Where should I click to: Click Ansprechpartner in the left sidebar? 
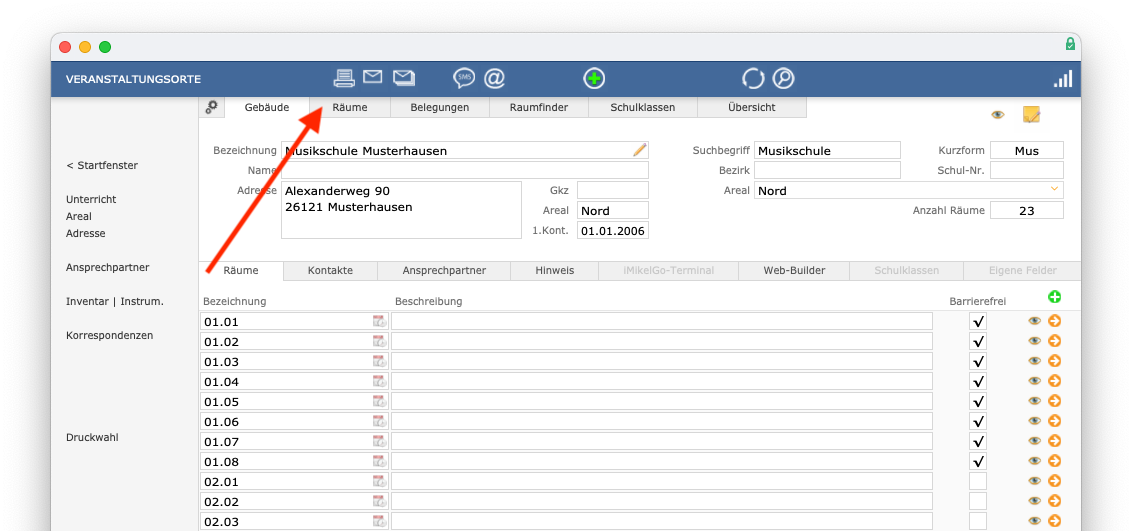click(x=107, y=268)
